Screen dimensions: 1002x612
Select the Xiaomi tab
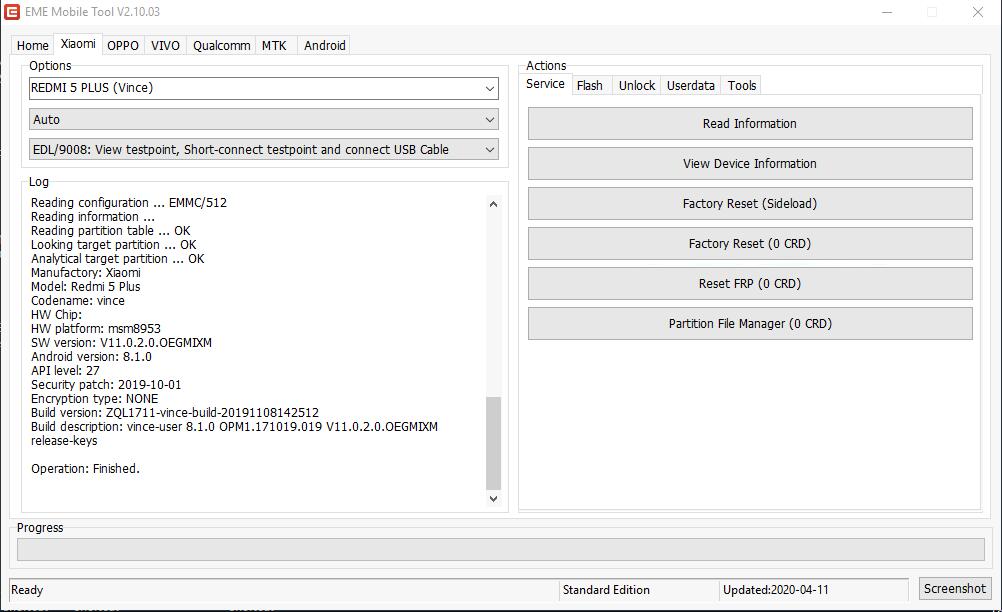point(78,43)
